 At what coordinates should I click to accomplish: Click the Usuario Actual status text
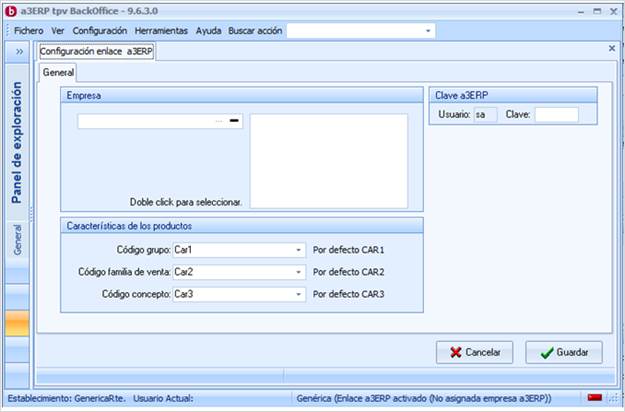point(163,398)
